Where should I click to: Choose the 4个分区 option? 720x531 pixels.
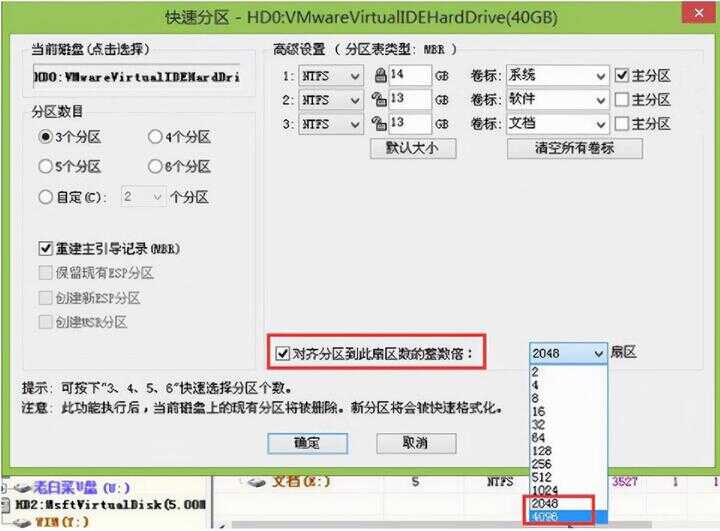point(155,137)
